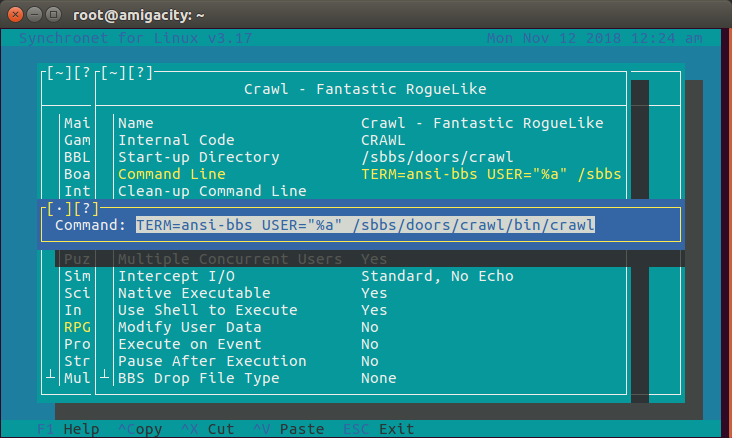Click ^V Paste in bottom status bar

tap(289, 429)
